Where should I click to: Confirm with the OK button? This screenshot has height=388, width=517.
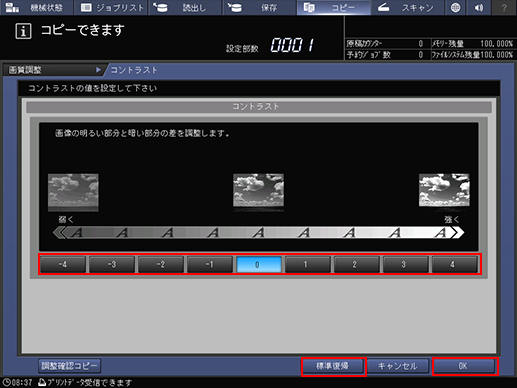[464, 366]
